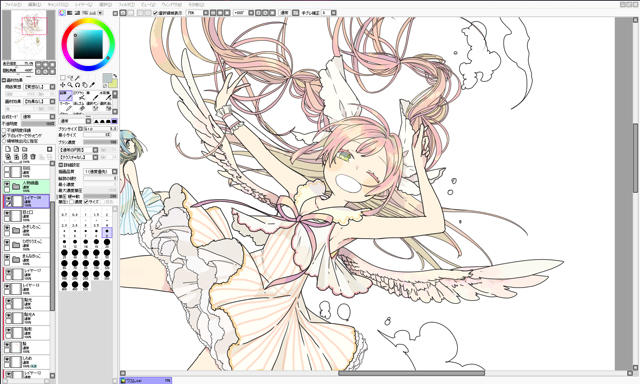
Task: Select the eraser brush preset
Action: point(79,106)
